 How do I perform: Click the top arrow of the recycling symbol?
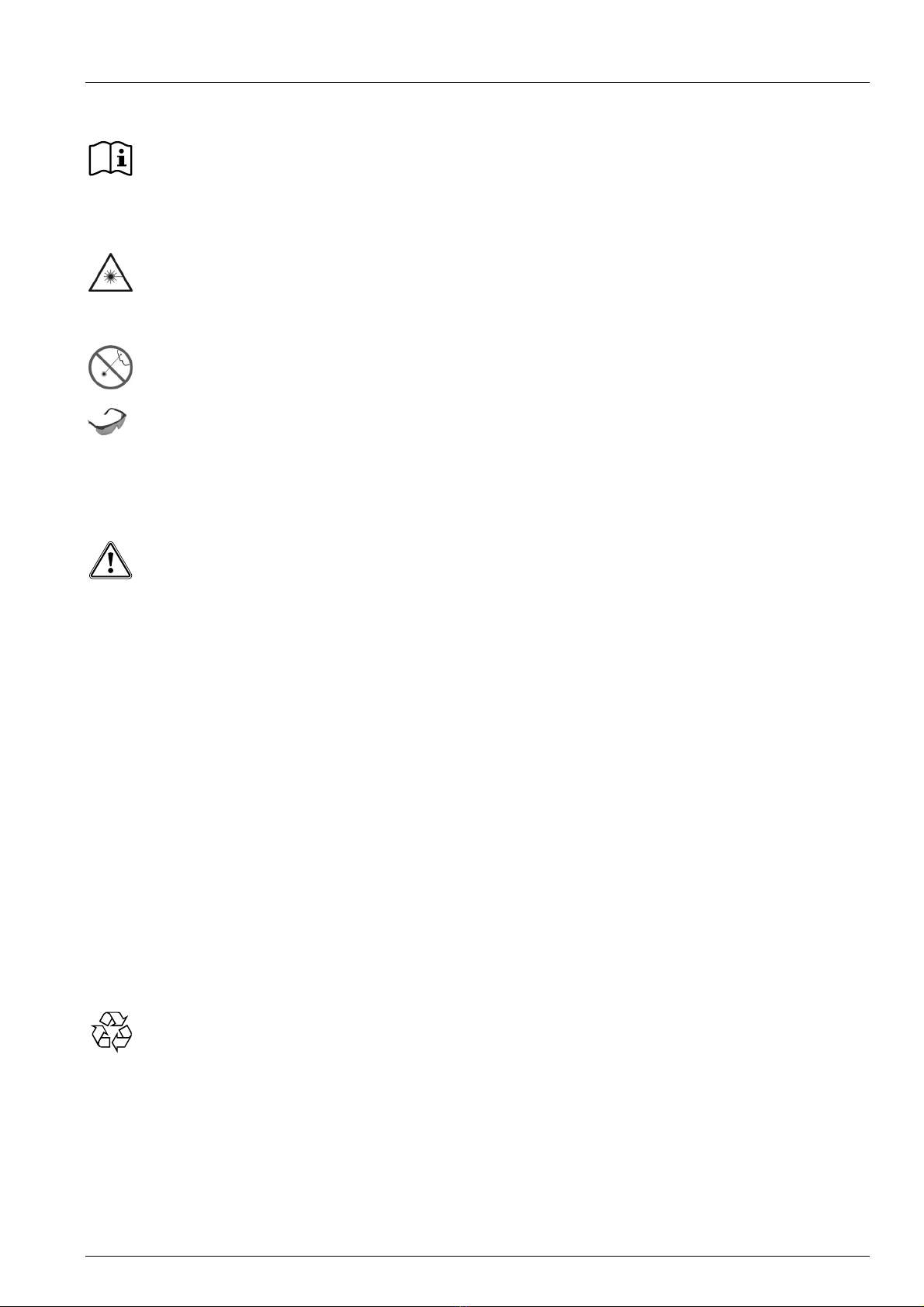113,1018
